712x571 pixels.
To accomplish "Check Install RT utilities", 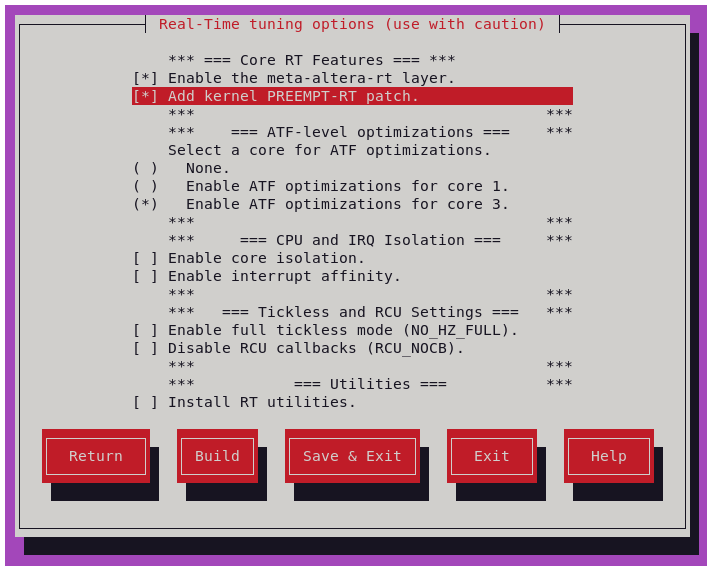I will coord(145,402).
